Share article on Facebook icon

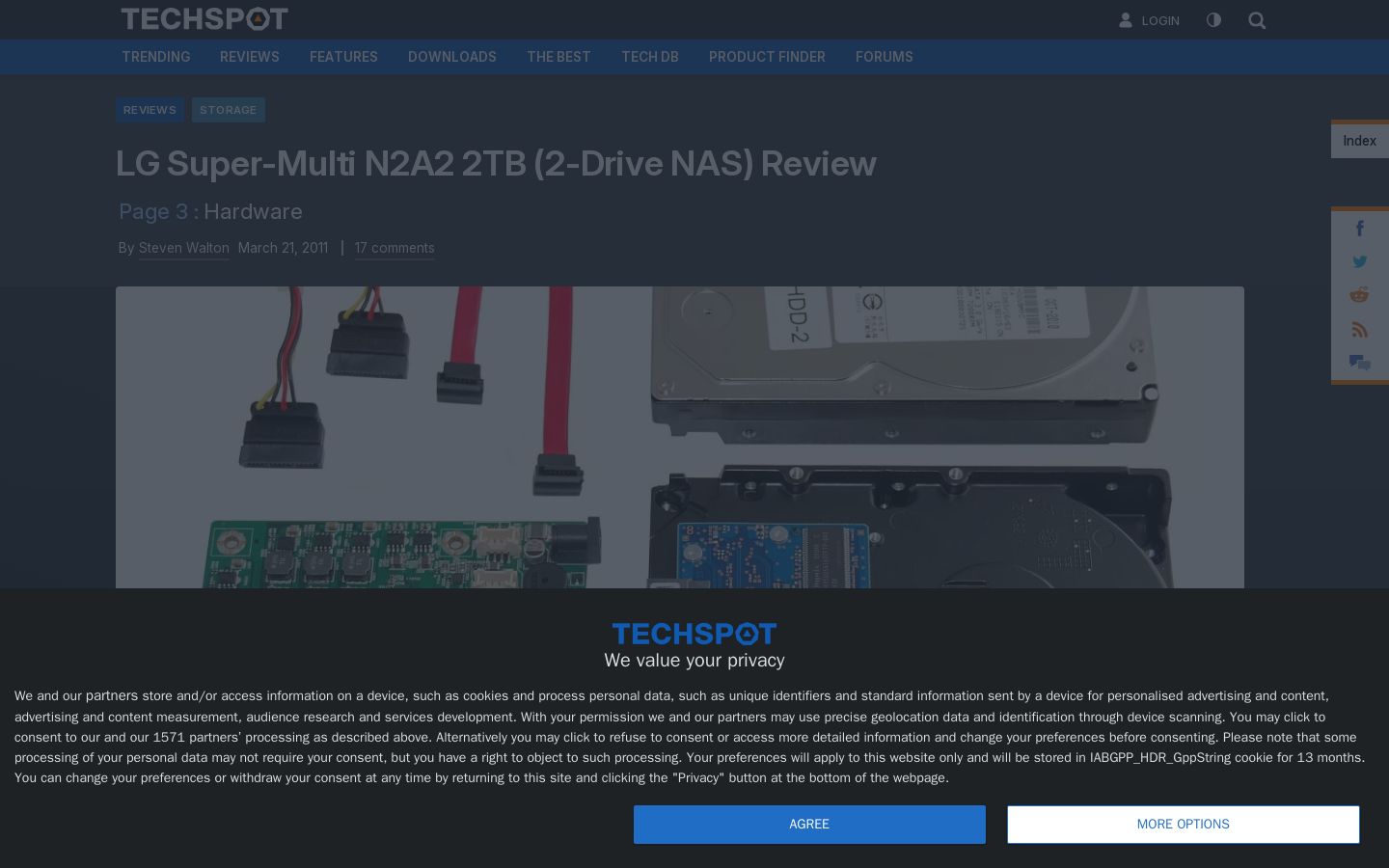click(x=1360, y=229)
